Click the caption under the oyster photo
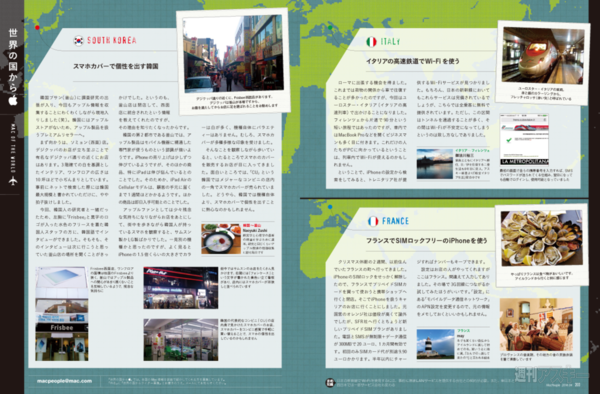Image resolution: width=600 pixels, height=394 pixels. coord(541,276)
